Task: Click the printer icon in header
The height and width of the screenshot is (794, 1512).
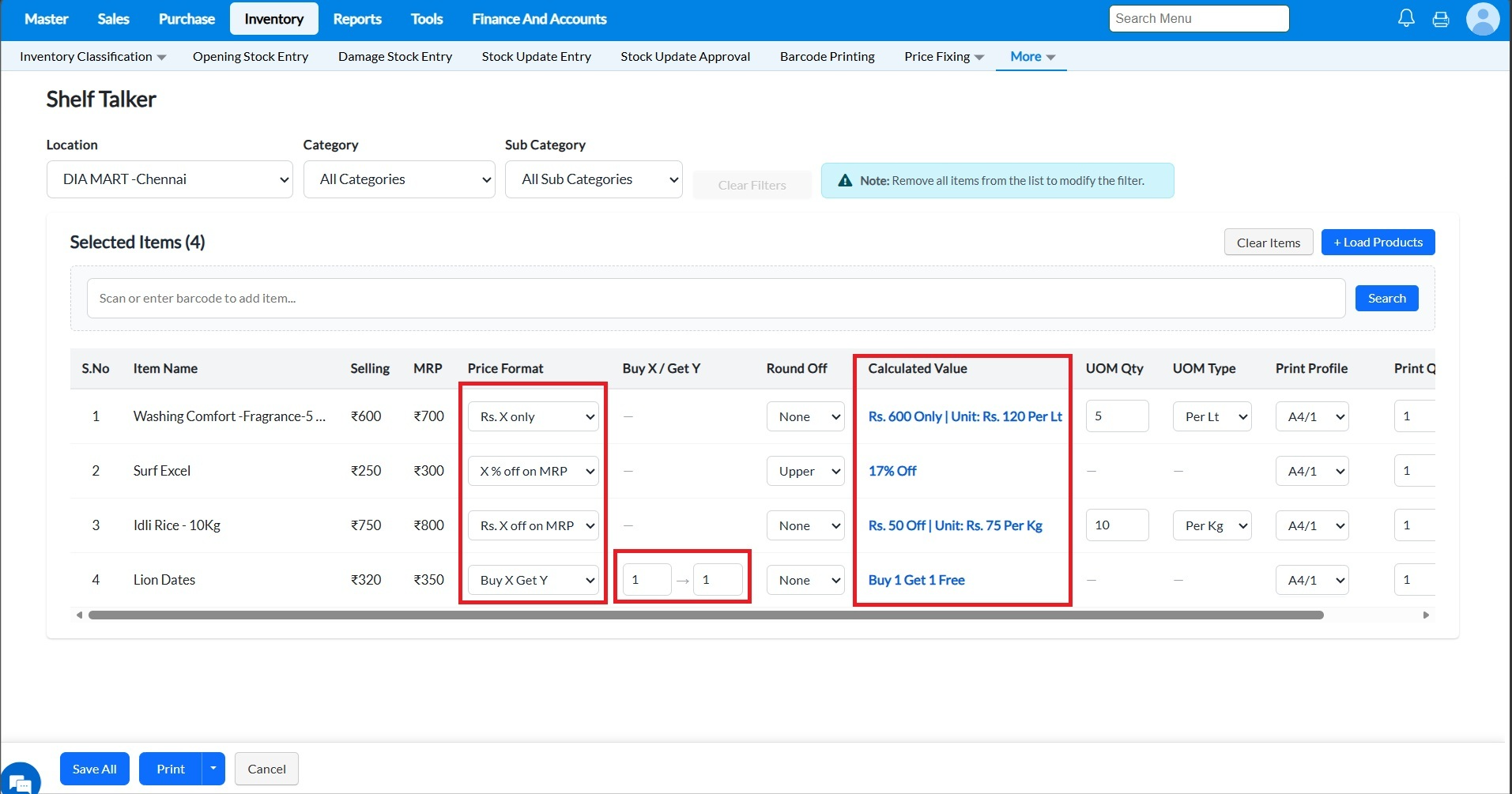Action: pos(1441,19)
